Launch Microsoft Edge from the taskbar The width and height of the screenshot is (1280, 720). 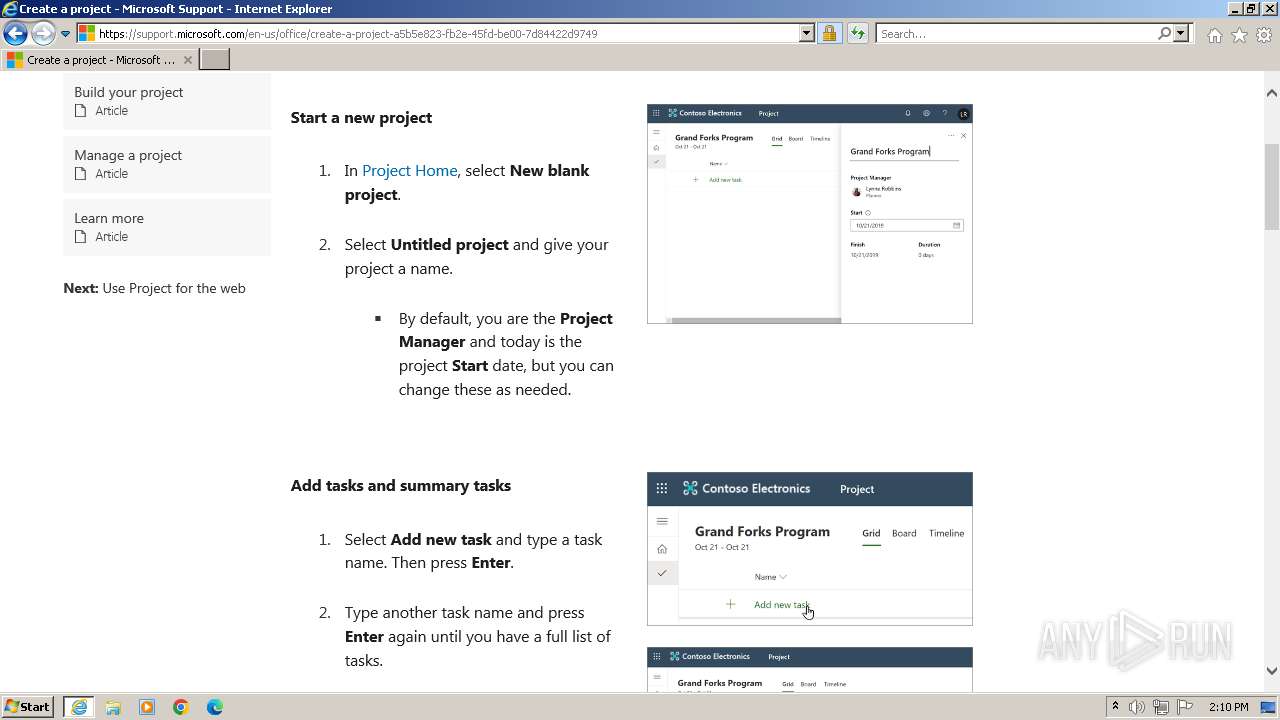215,707
